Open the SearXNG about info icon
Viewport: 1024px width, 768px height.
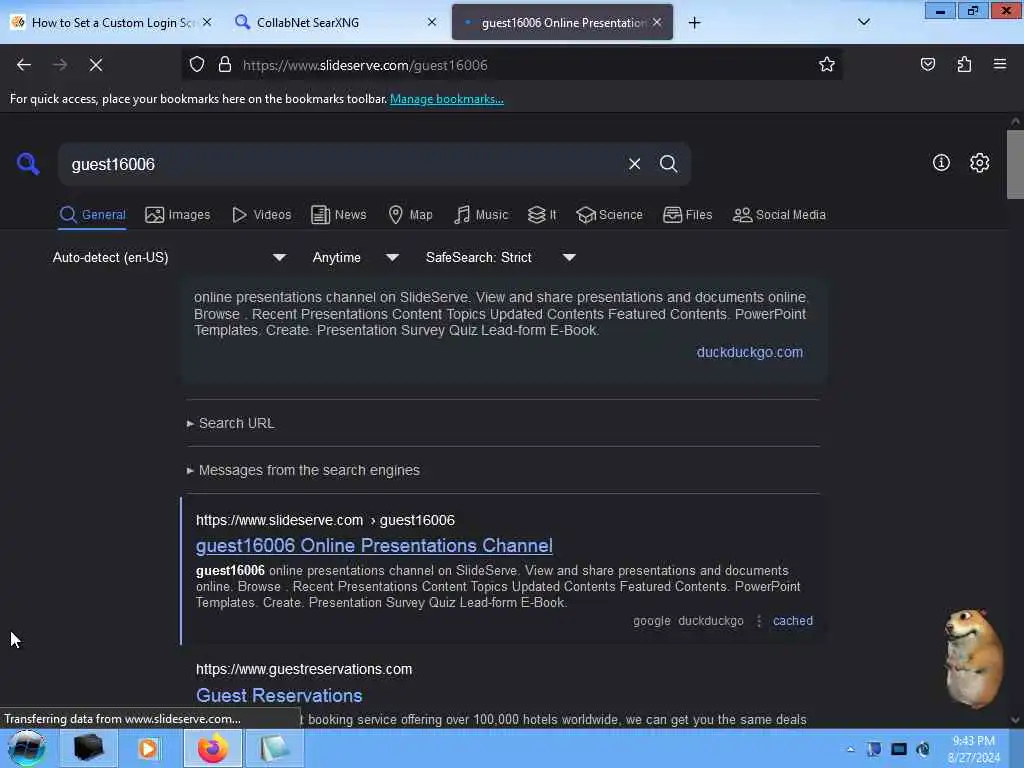point(941,163)
